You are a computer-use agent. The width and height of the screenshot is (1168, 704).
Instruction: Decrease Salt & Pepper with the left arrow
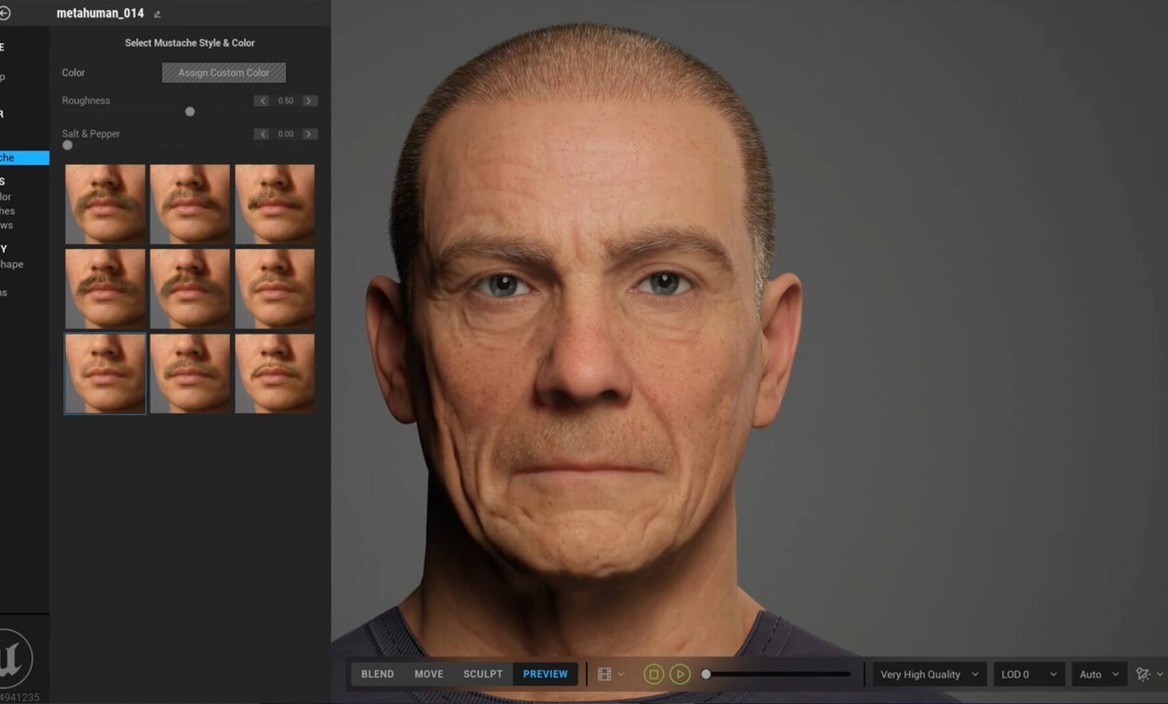coord(262,134)
